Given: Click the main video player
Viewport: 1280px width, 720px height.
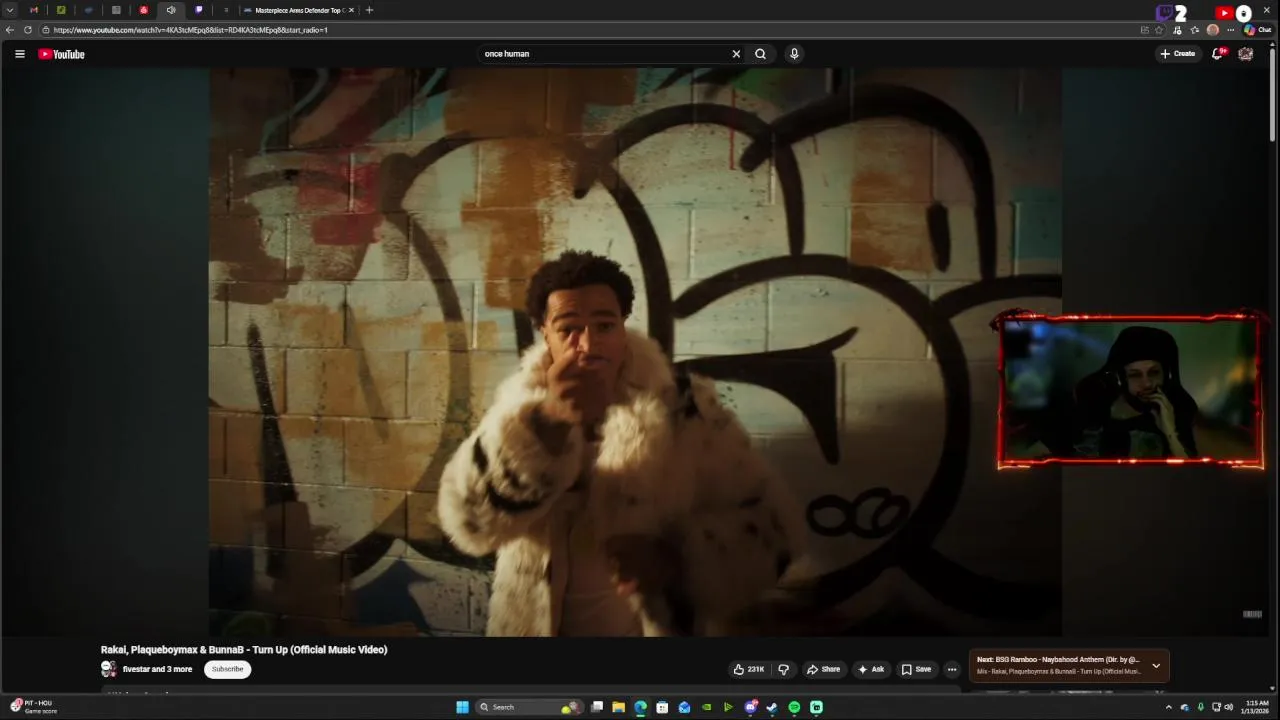Looking at the screenshot, I should tap(635, 352).
